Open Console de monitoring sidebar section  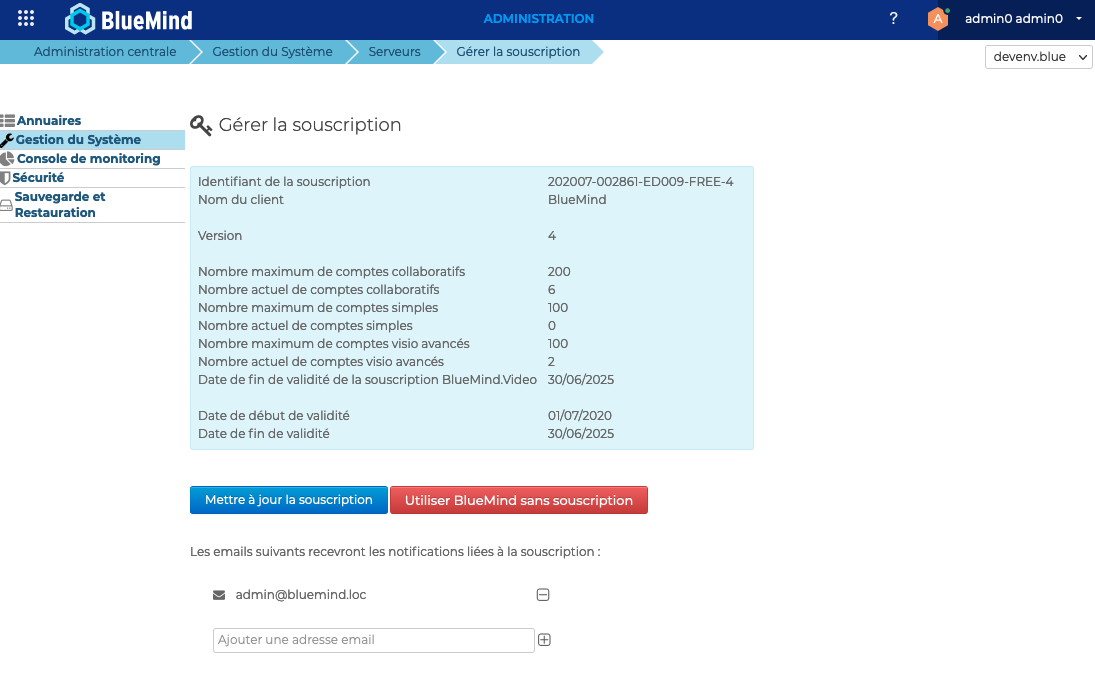(x=89, y=159)
